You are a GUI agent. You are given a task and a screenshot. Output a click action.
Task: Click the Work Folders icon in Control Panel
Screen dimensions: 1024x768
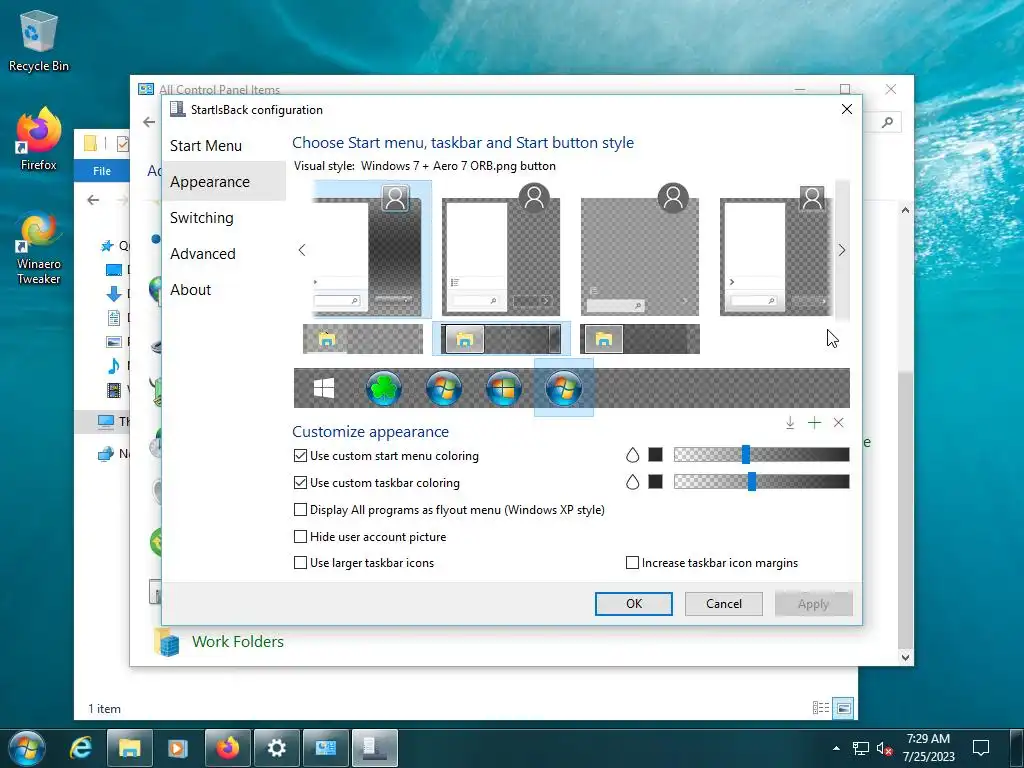(167, 642)
